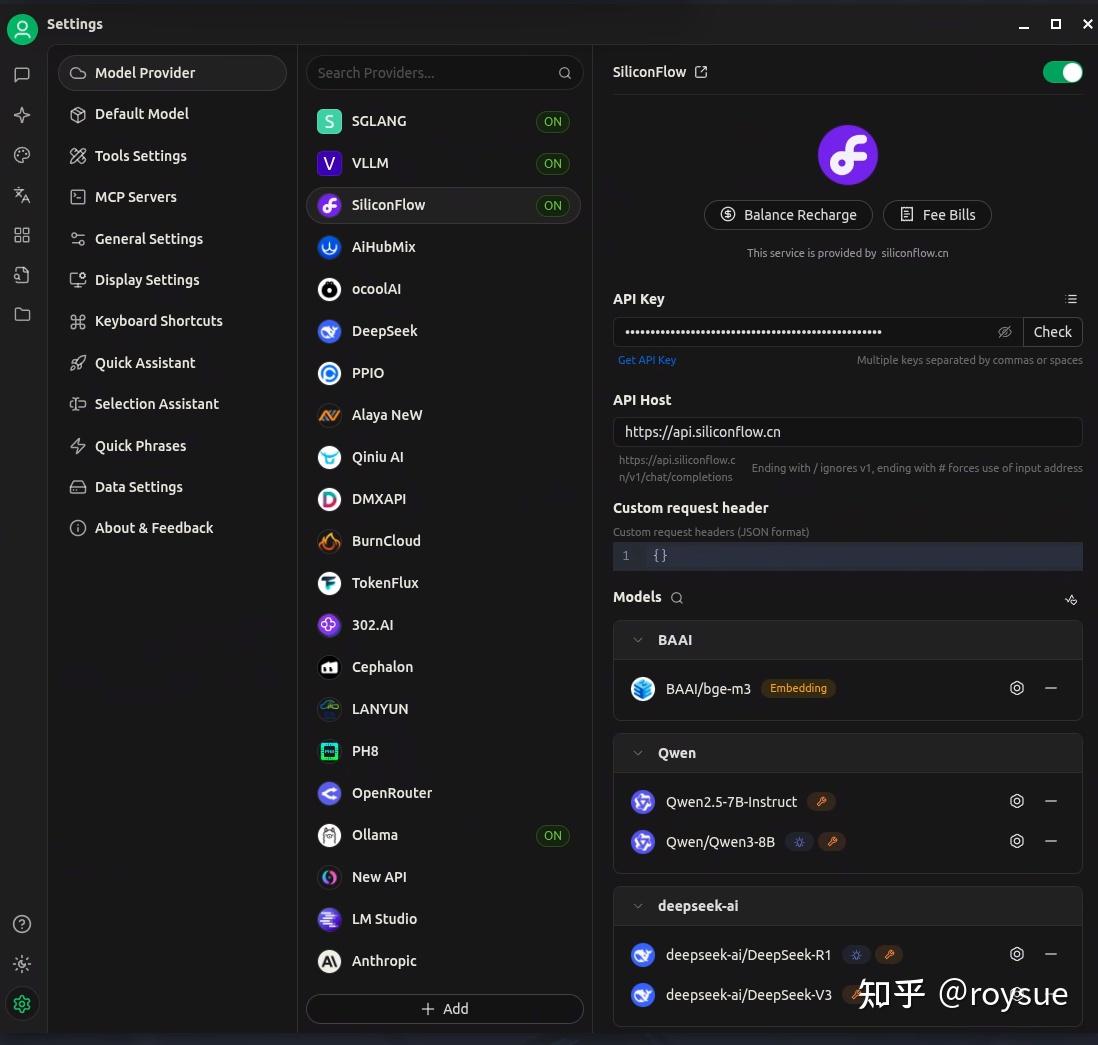Add a new provider with Add button
This screenshot has height=1045, width=1098.
[x=444, y=1009]
